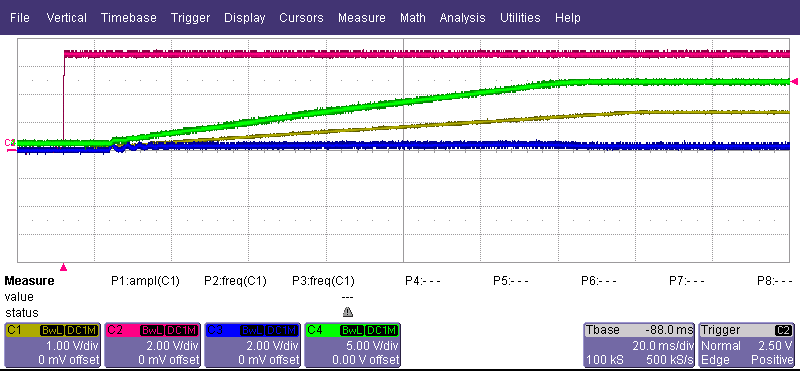This screenshot has width=800, height=371.
Task: Open the C4 channel descriptor box
Action: pos(353,344)
